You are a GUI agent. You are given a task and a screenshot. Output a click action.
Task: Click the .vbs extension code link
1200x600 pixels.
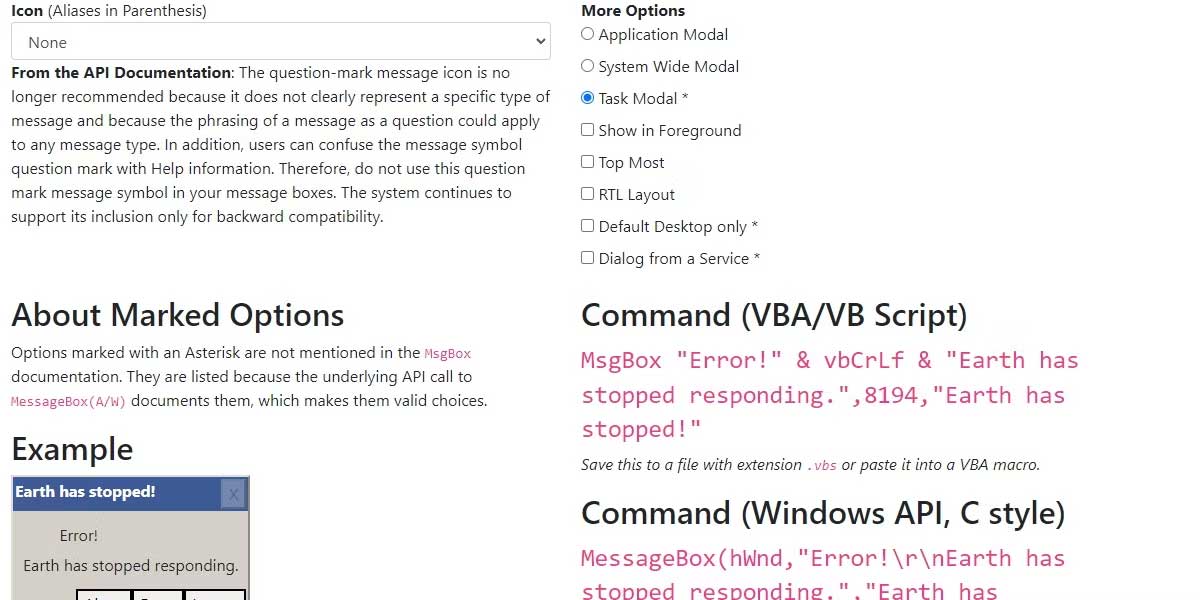(822, 466)
